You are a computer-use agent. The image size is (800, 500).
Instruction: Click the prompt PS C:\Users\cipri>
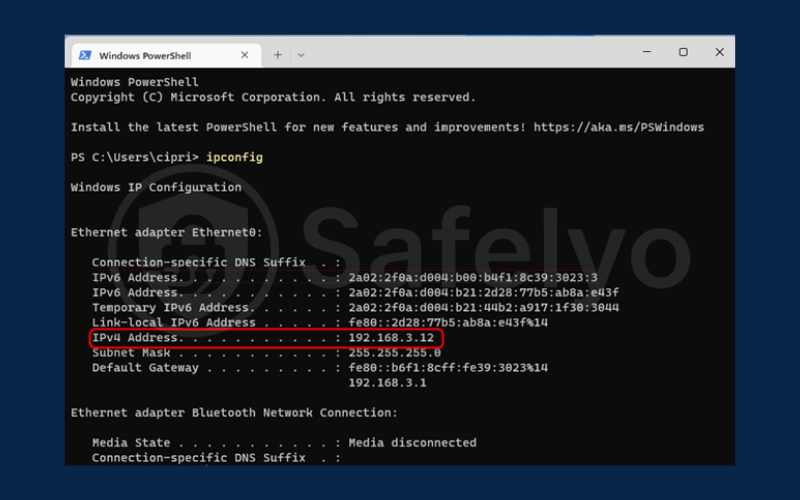click(x=135, y=157)
